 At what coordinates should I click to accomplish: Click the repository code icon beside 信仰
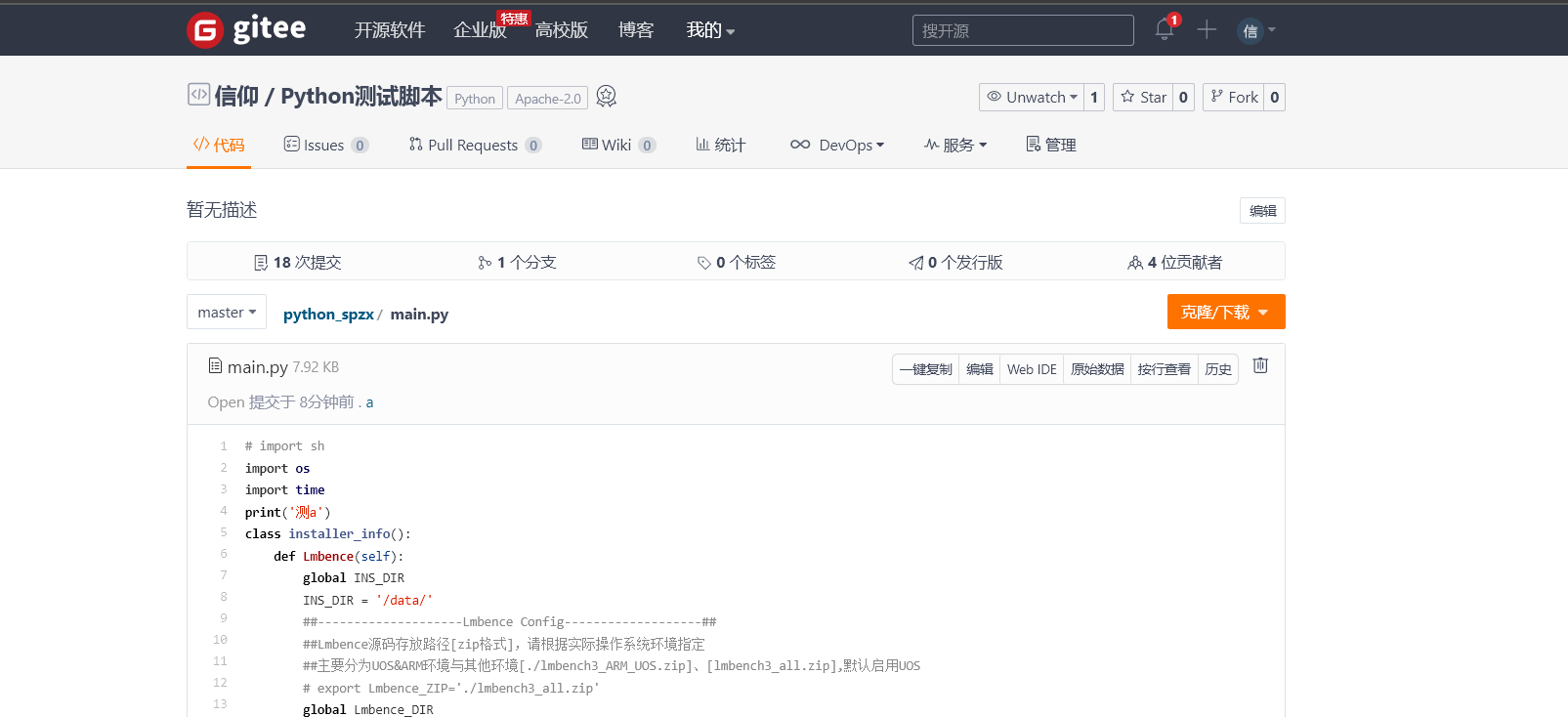[198, 95]
